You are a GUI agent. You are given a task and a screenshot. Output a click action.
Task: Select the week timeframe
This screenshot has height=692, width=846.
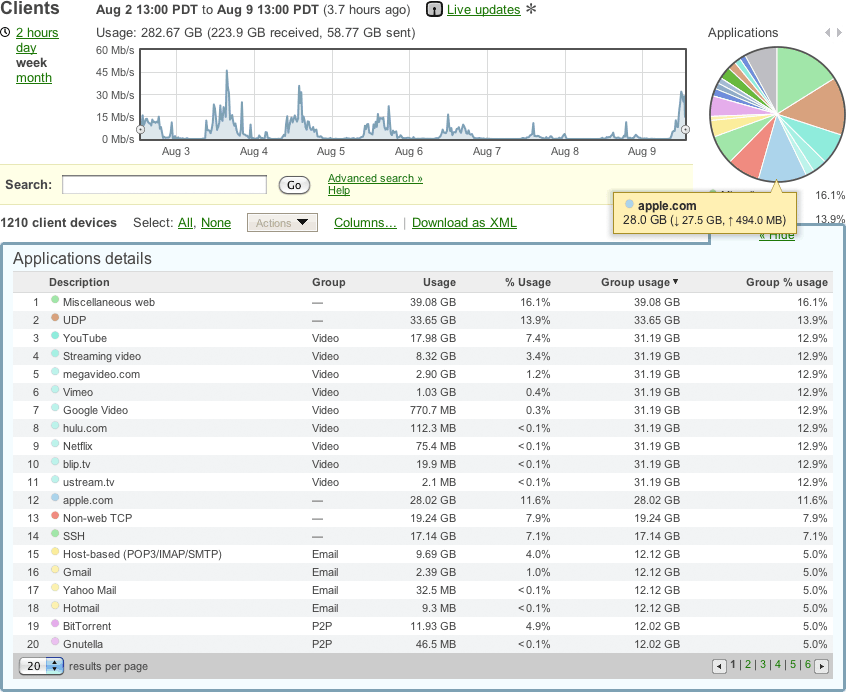31,63
